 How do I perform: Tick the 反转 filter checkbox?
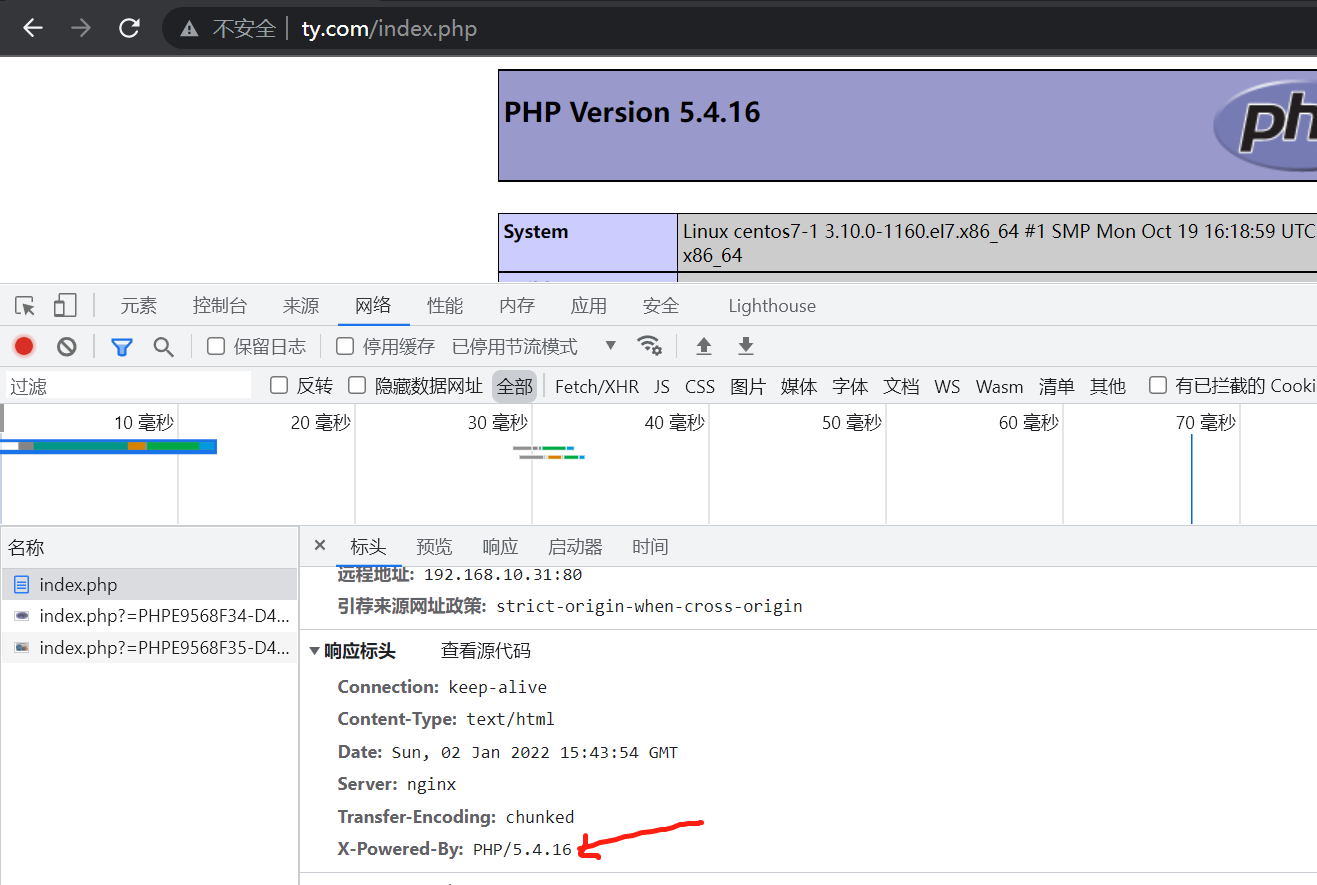pyautogui.click(x=279, y=385)
